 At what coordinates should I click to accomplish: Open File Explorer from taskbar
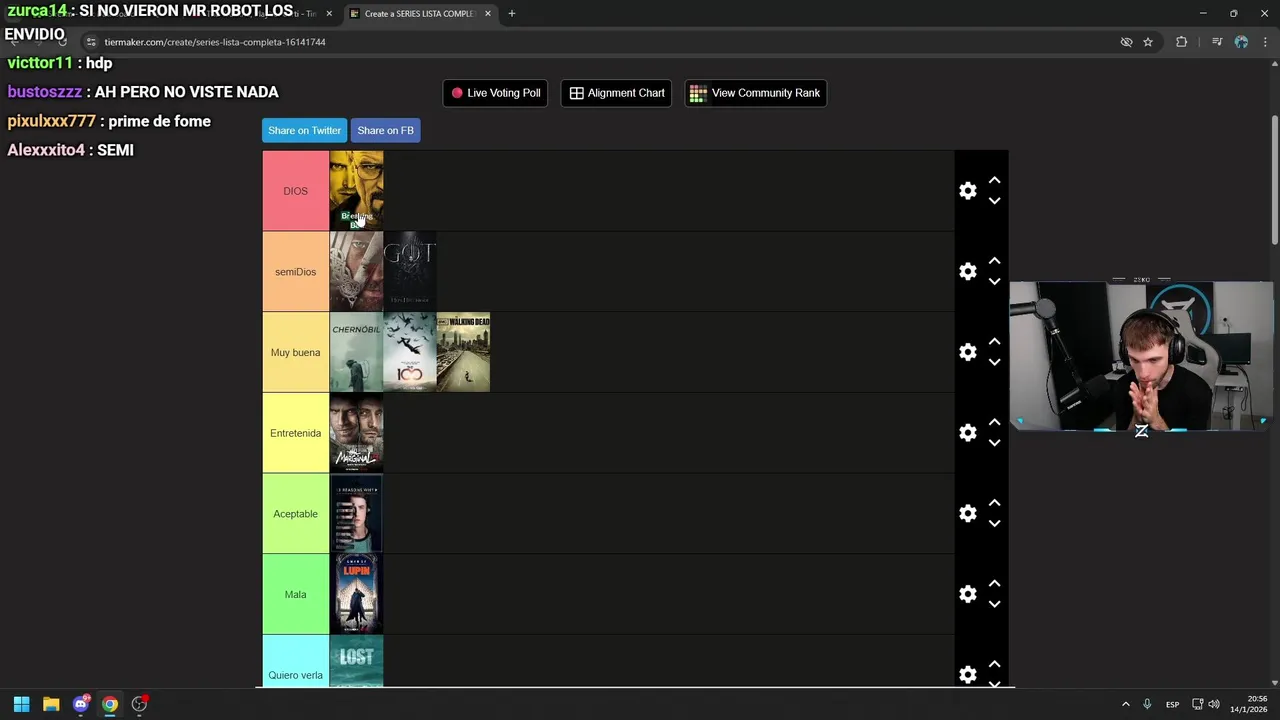coord(51,704)
